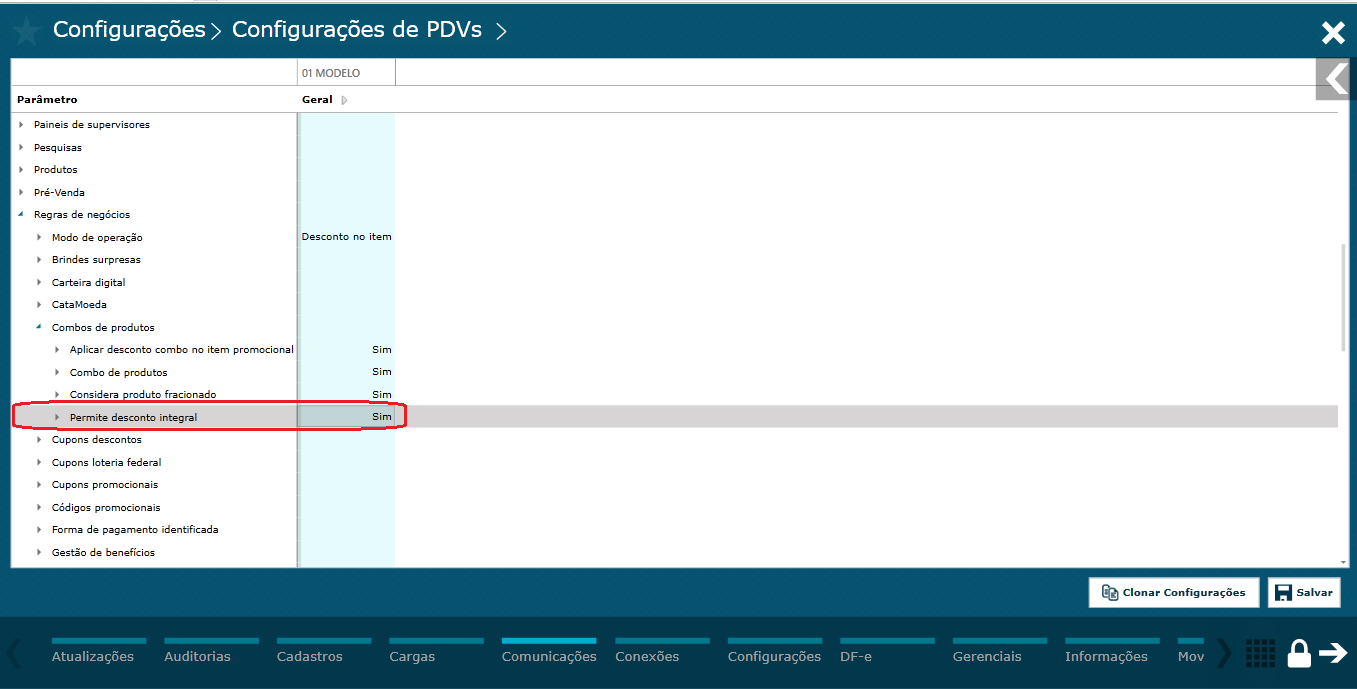Image resolution: width=1357 pixels, height=689 pixels.
Task: Select Gestão de benefícios item
Action: point(103,552)
